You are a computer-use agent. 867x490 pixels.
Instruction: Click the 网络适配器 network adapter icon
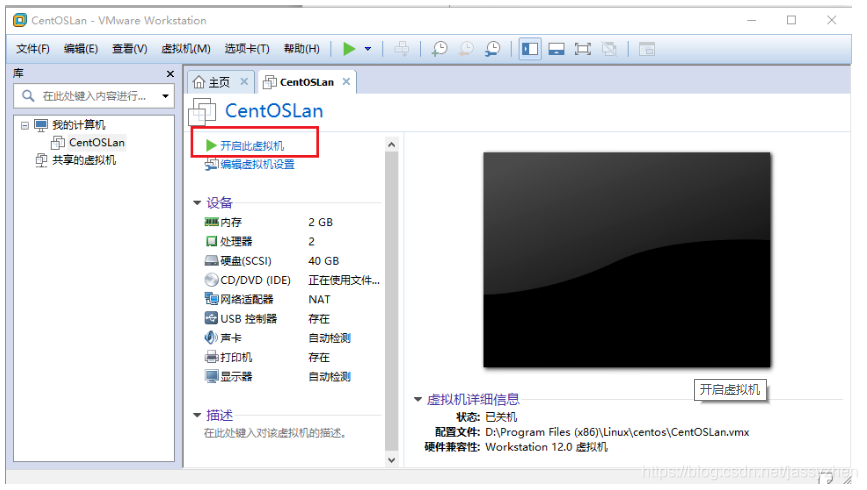tap(211, 299)
